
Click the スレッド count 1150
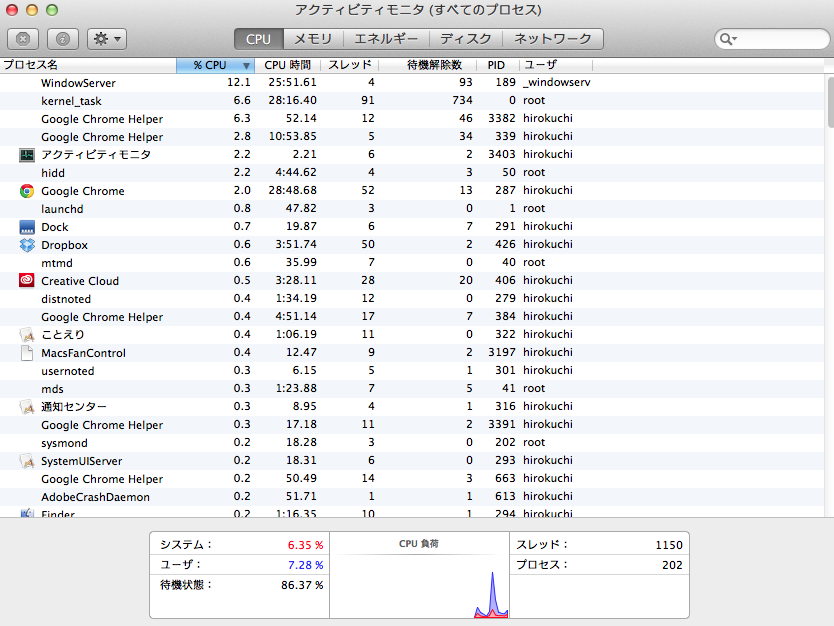point(669,545)
